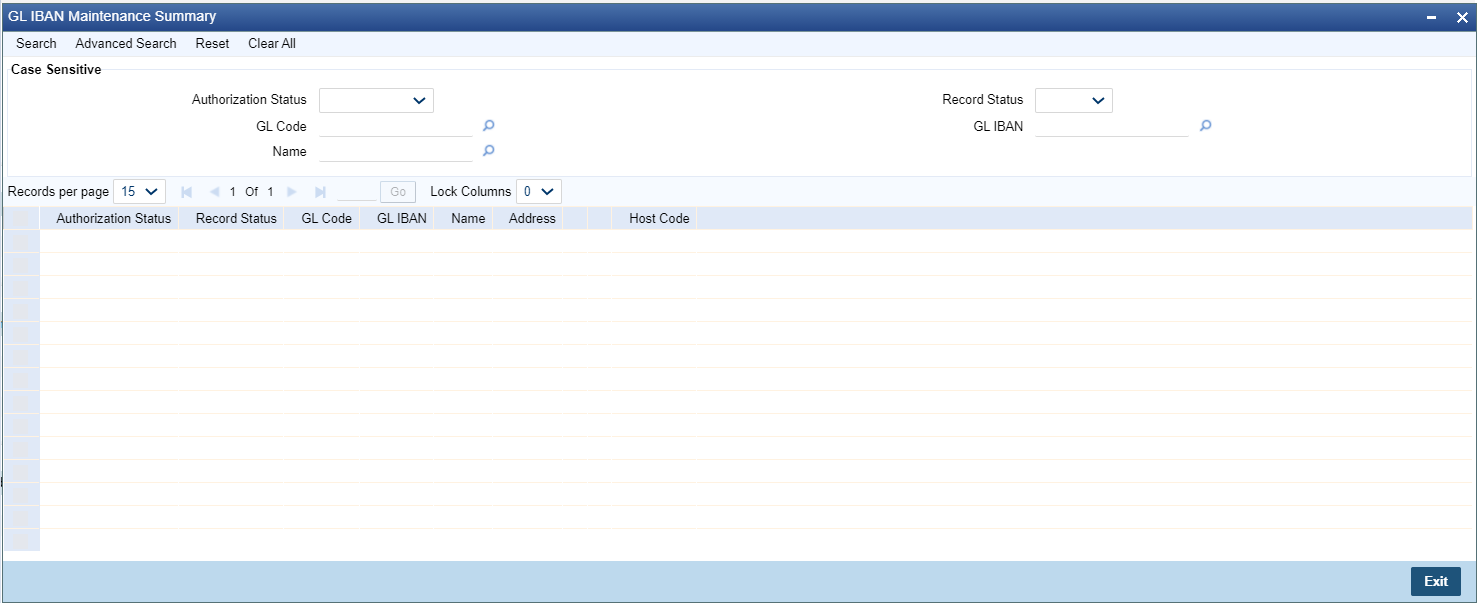Image resolution: width=1479 pixels, height=603 pixels.
Task: Close the GL IBAN Maintenance Summary window
Action: (1461, 17)
